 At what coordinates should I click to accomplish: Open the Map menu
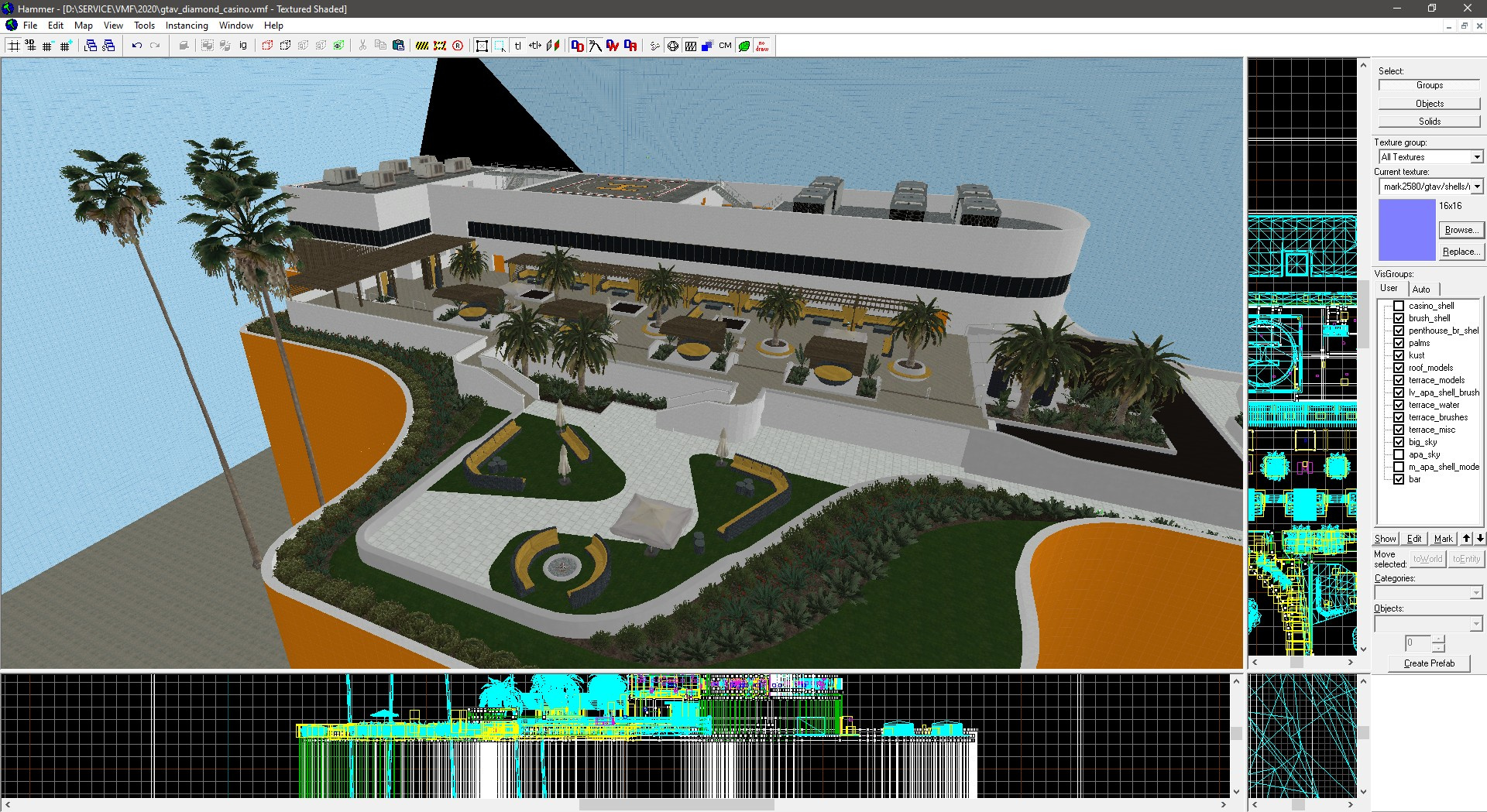(84, 26)
